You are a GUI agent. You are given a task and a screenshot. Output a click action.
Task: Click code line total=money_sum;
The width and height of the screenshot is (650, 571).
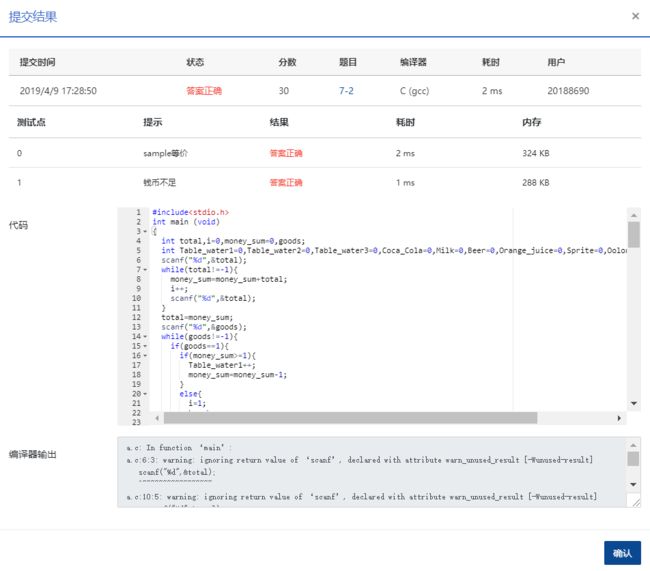(x=197, y=318)
